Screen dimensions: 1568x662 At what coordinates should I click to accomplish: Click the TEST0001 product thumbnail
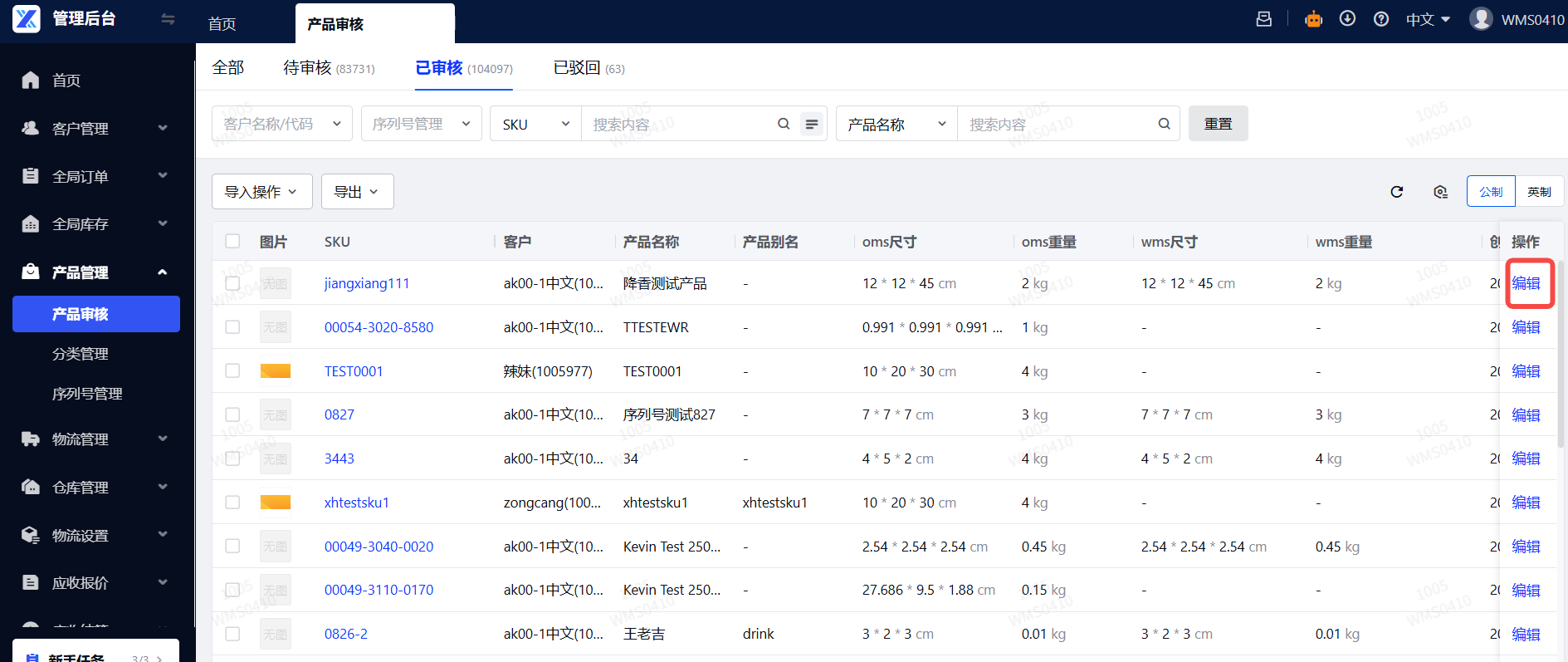click(276, 370)
